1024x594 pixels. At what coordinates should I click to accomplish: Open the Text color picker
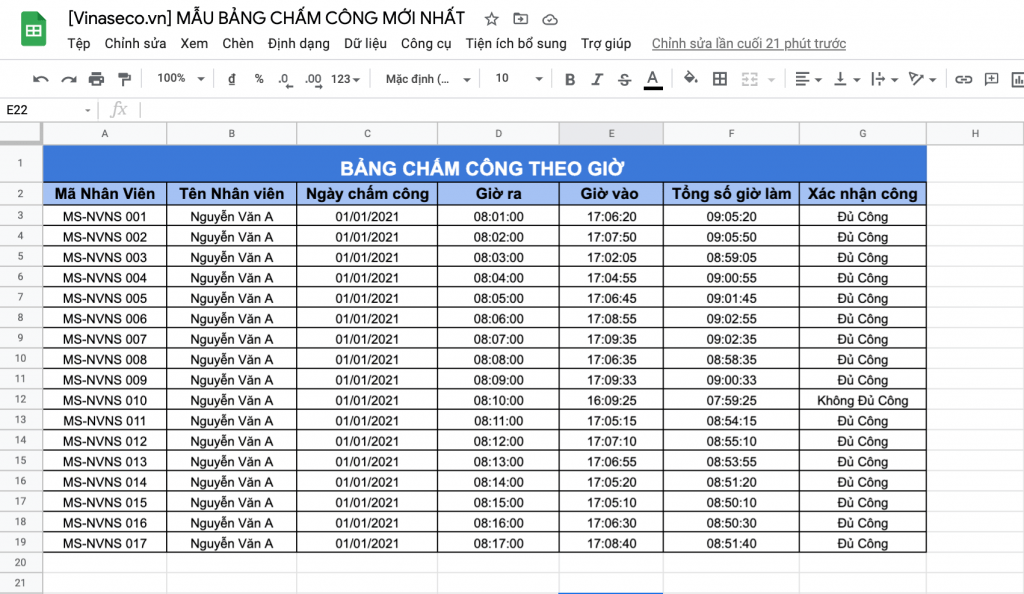(x=651, y=77)
